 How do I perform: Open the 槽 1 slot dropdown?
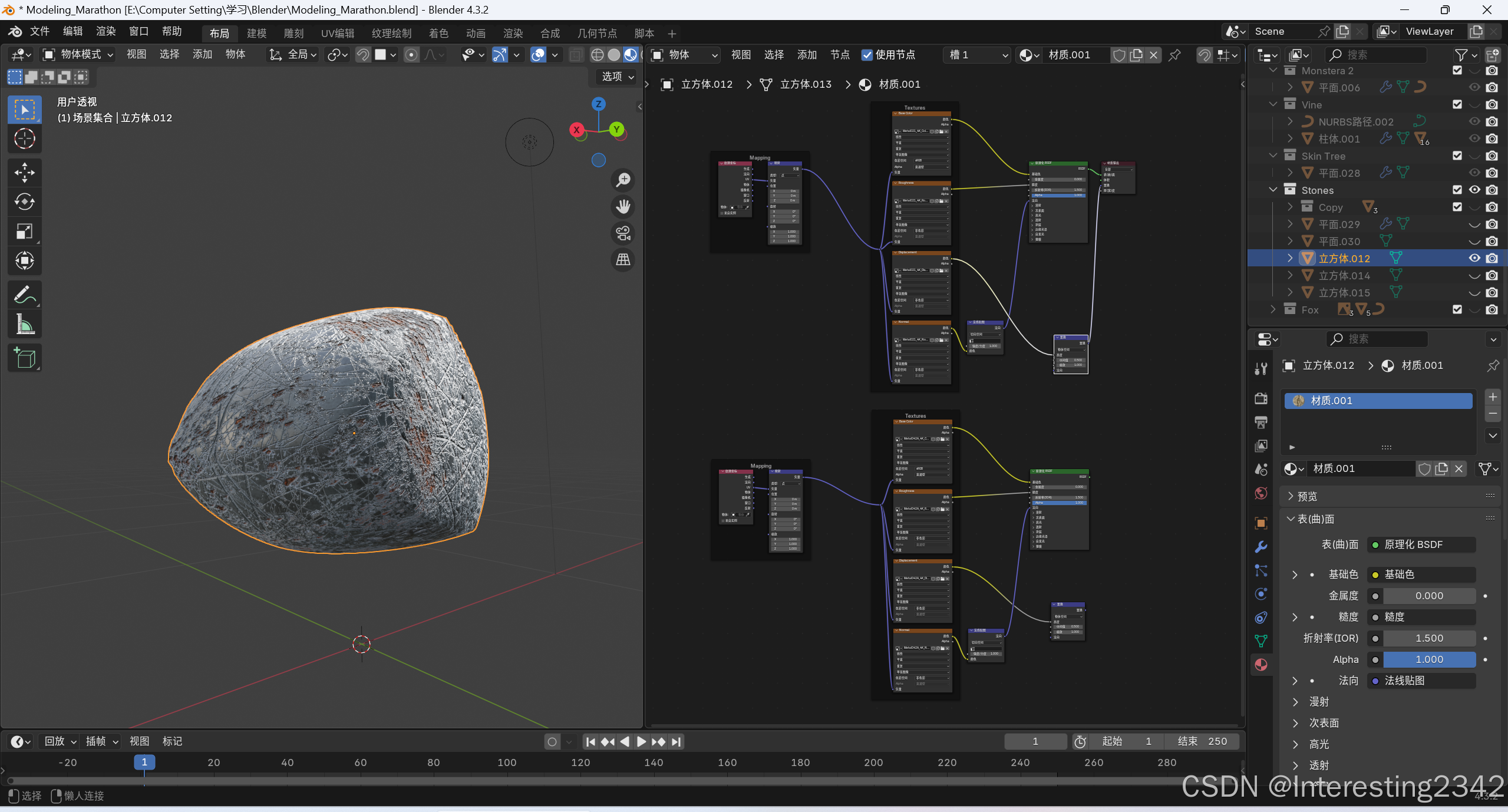[976, 55]
